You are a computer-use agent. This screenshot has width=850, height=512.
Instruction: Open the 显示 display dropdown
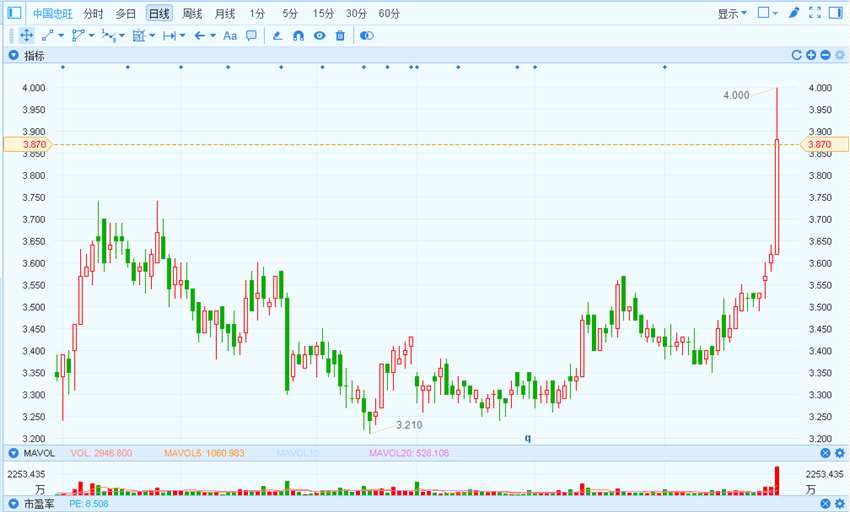click(x=732, y=13)
